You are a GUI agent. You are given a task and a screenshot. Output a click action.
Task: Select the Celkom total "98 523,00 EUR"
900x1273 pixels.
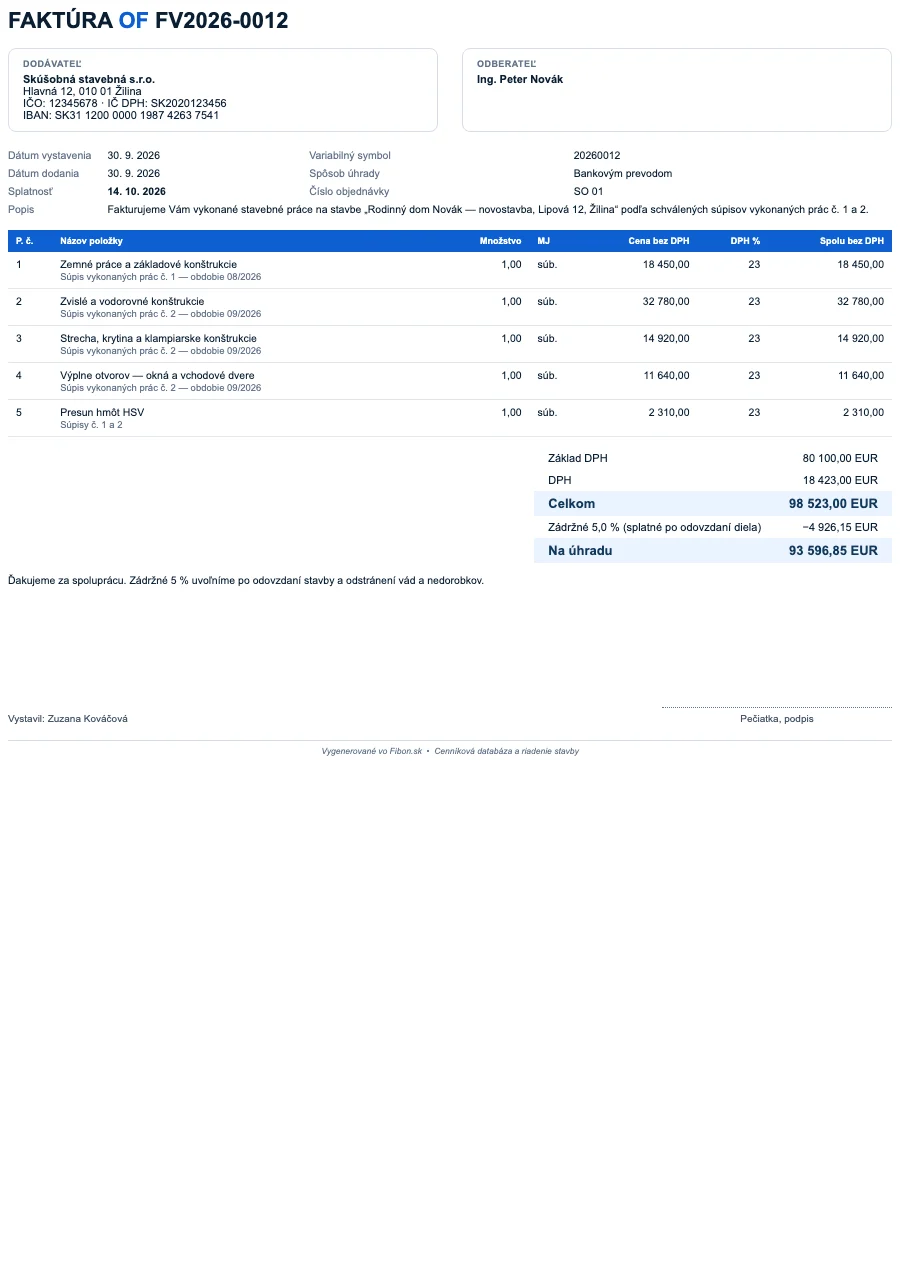833,504
